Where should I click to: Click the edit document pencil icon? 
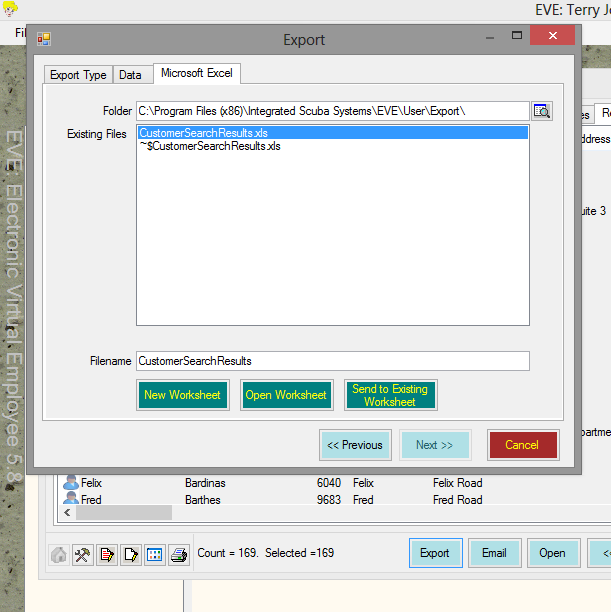(x=107, y=553)
